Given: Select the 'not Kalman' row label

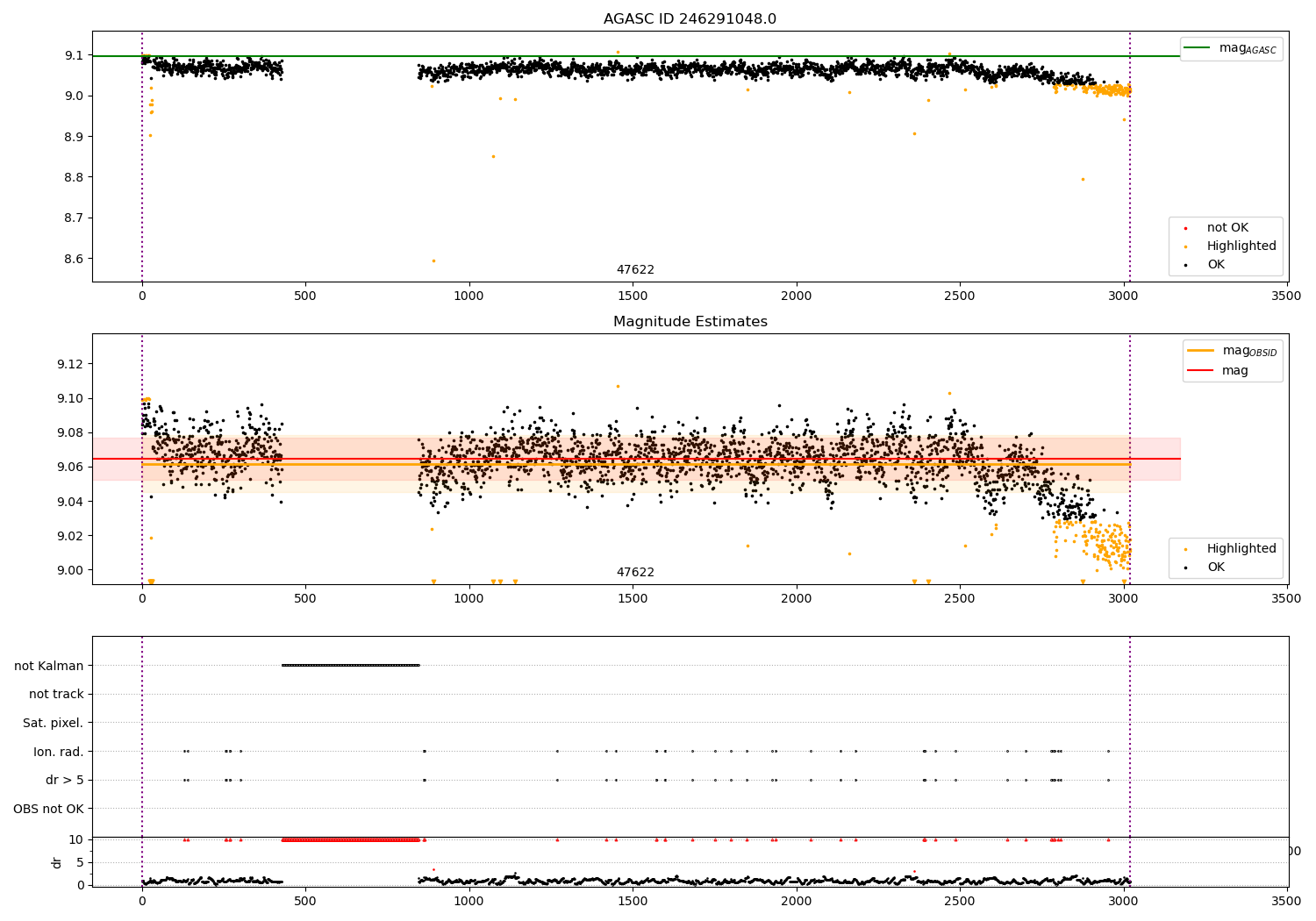Looking at the screenshot, I should [49, 666].
